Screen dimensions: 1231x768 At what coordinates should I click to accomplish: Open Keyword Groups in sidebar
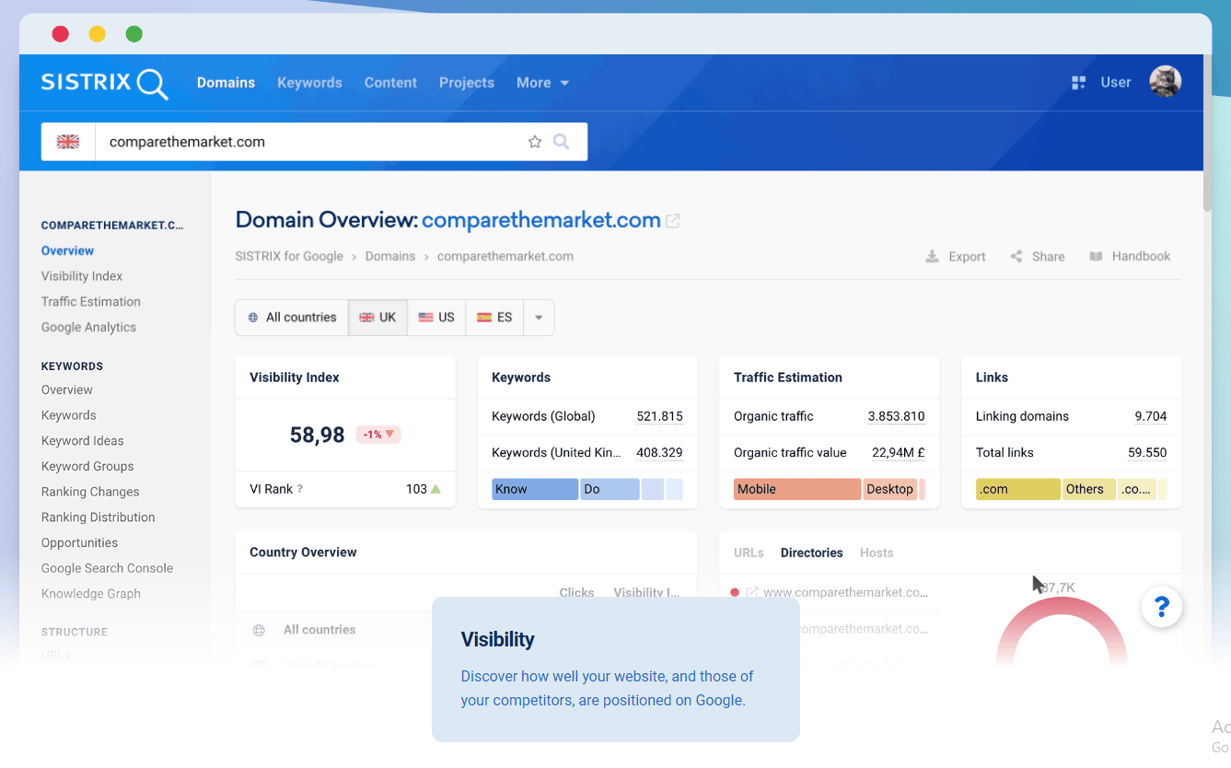point(87,467)
